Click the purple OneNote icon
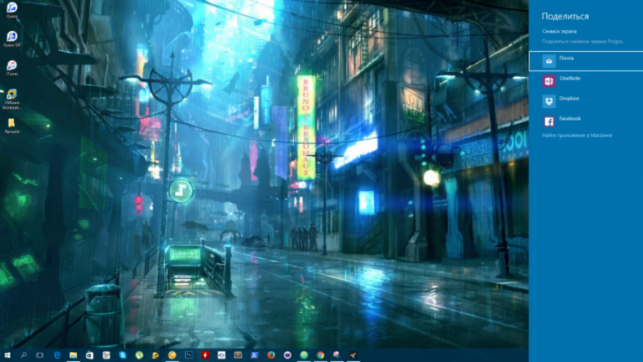This screenshot has height=362, width=643. [549, 81]
